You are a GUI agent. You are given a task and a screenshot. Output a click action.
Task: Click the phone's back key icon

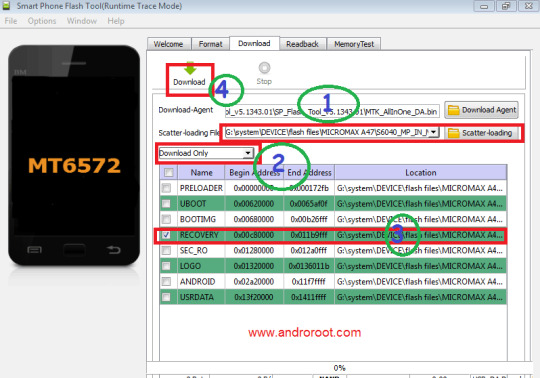[113, 250]
